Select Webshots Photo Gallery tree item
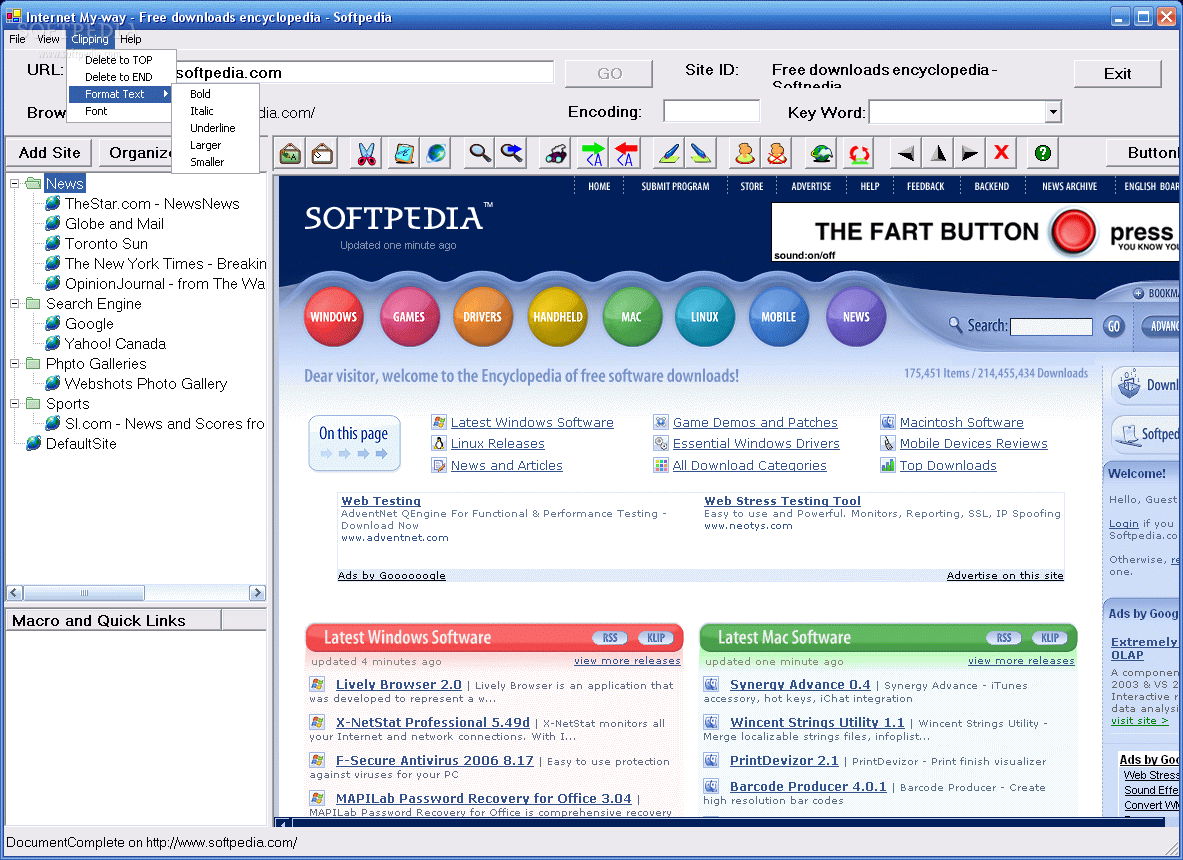This screenshot has width=1183, height=860. point(146,383)
